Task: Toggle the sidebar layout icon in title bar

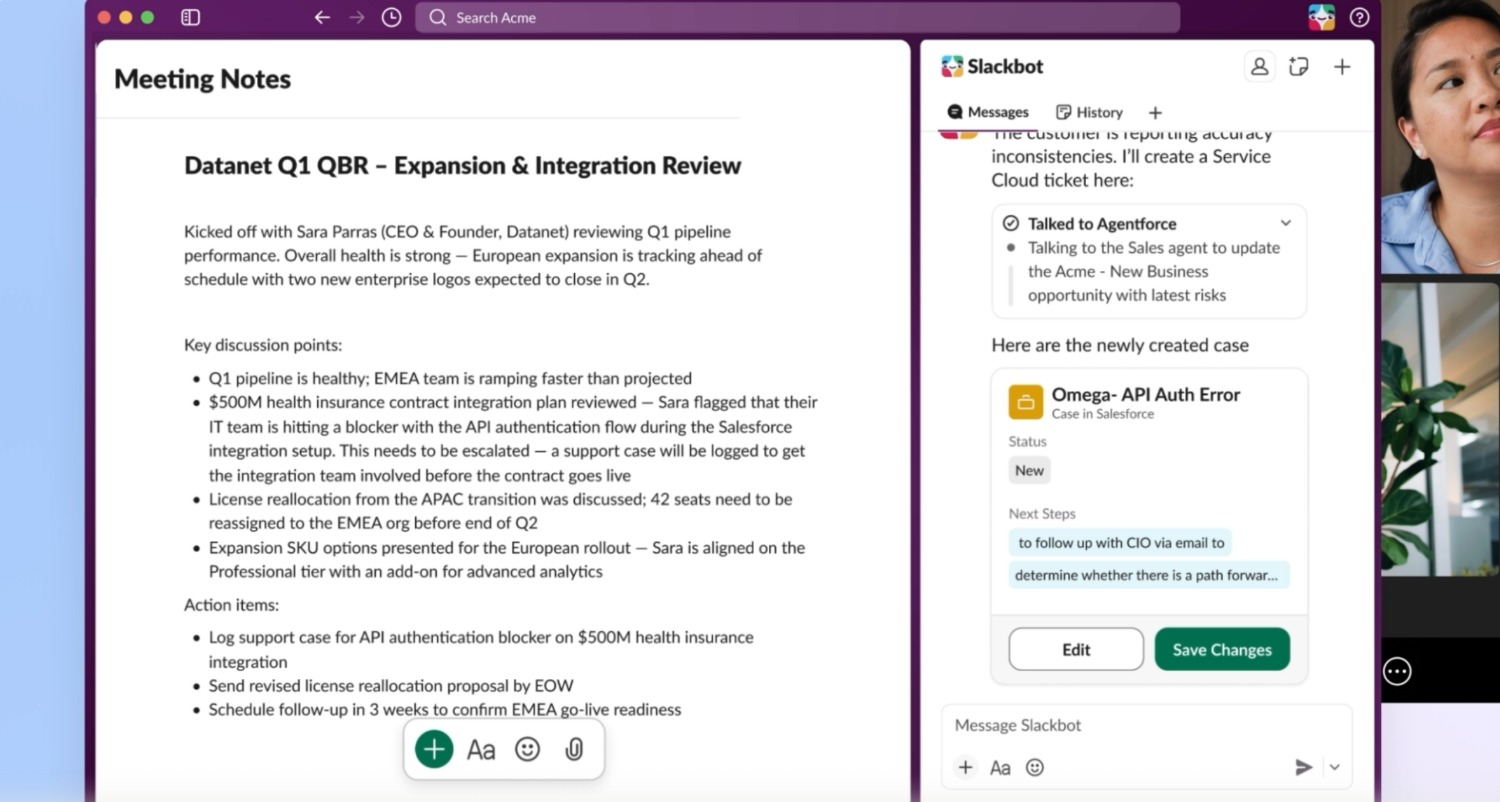Action: coord(190,17)
